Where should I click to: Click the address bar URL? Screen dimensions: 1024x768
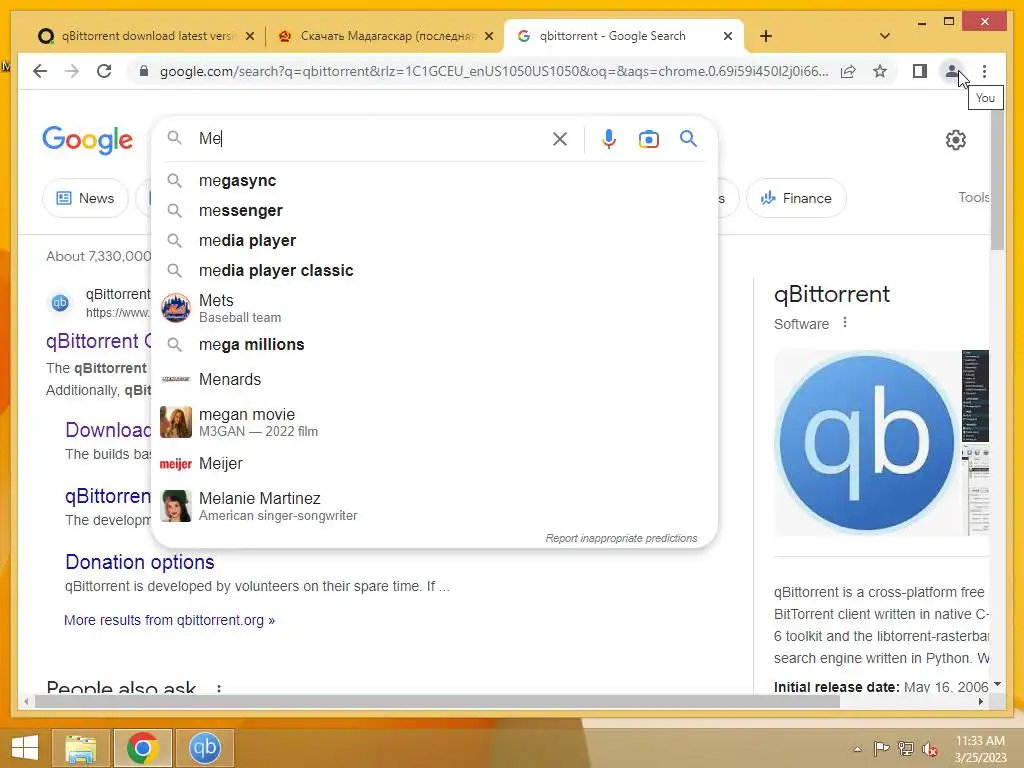pyautogui.click(x=494, y=71)
